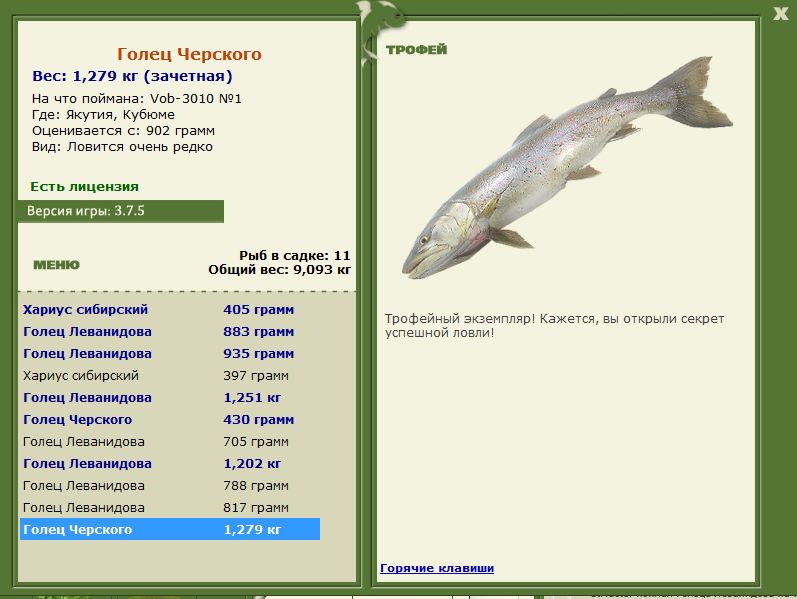Image resolution: width=797 pixels, height=599 pixels.
Task: Click the Где: Якутия, Кубюме line
Action: click(x=103, y=114)
